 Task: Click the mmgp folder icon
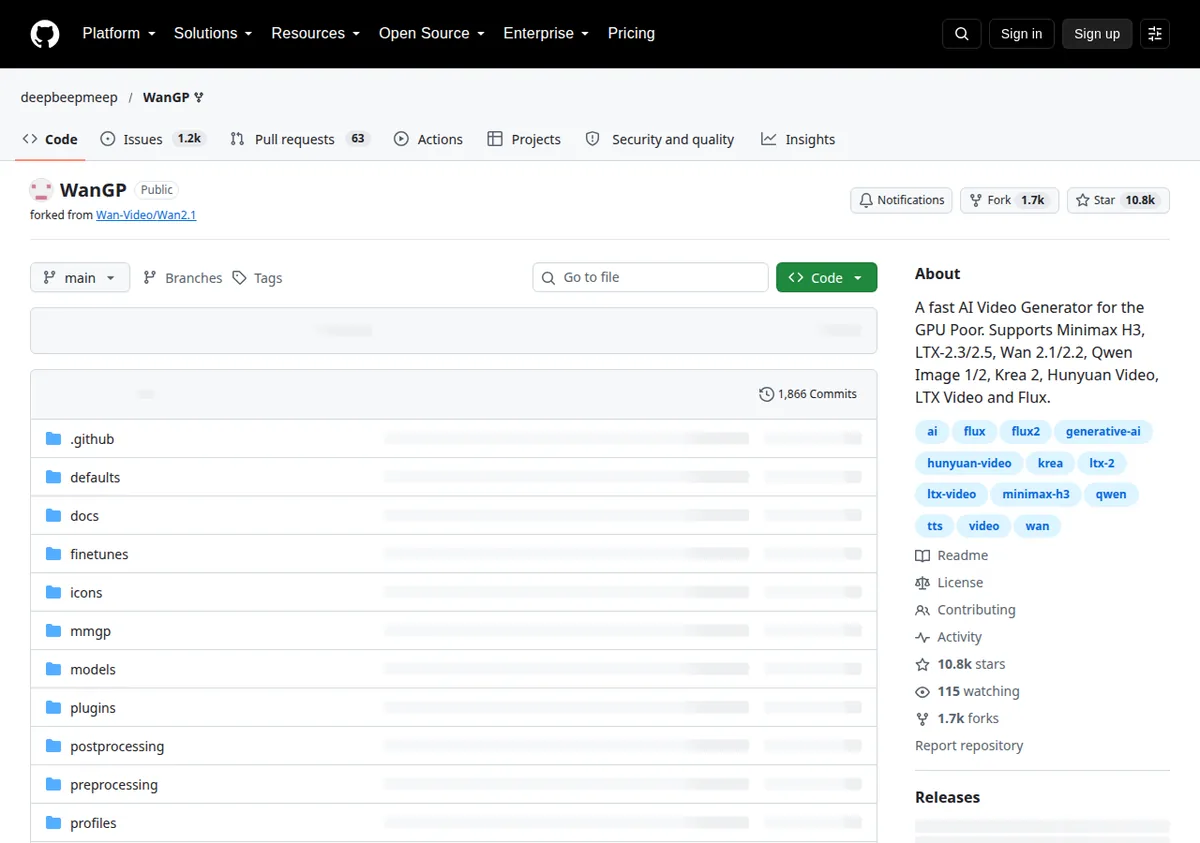[x=54, y=631]
